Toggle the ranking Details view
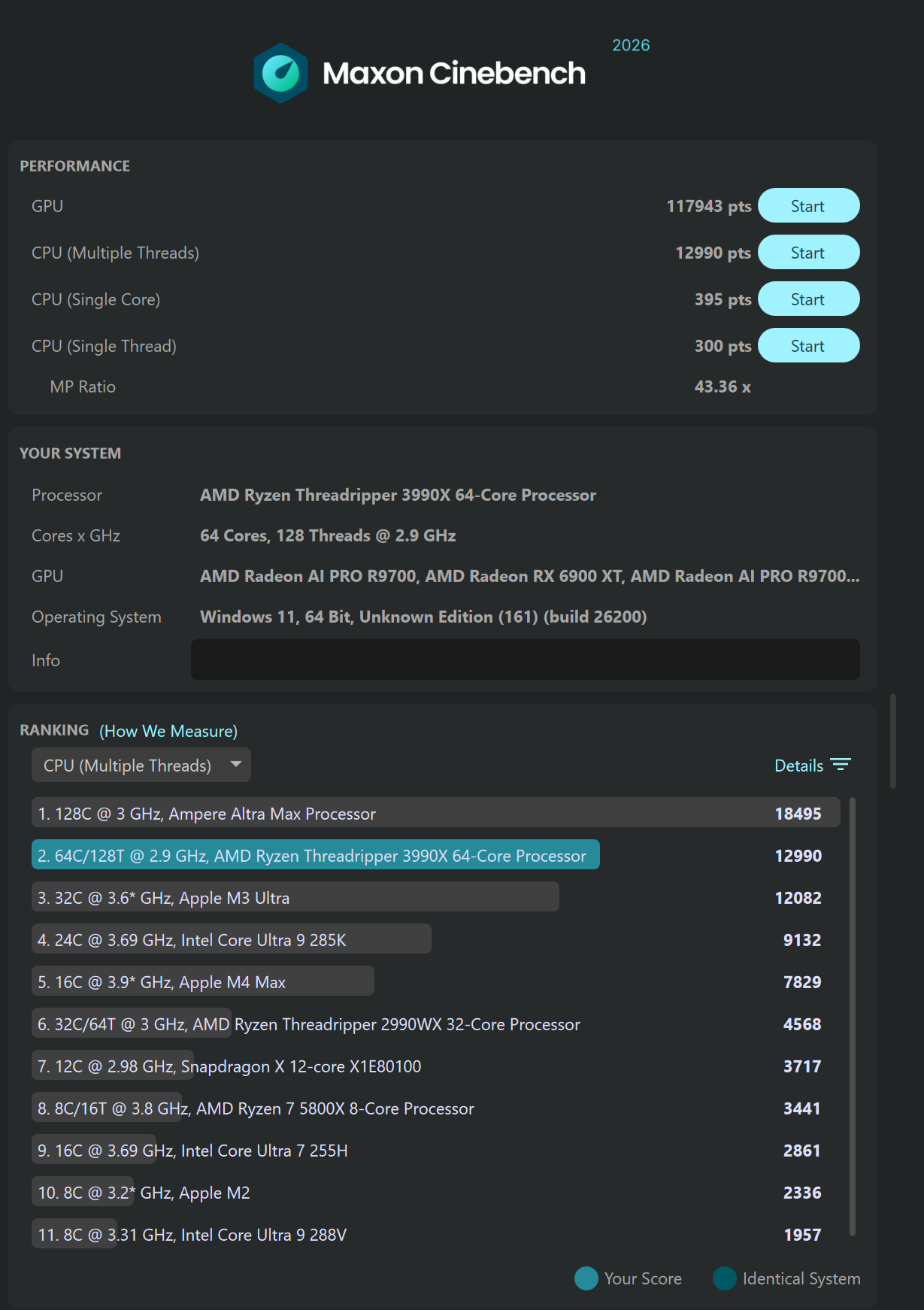924x1310 pixels. 812,766
